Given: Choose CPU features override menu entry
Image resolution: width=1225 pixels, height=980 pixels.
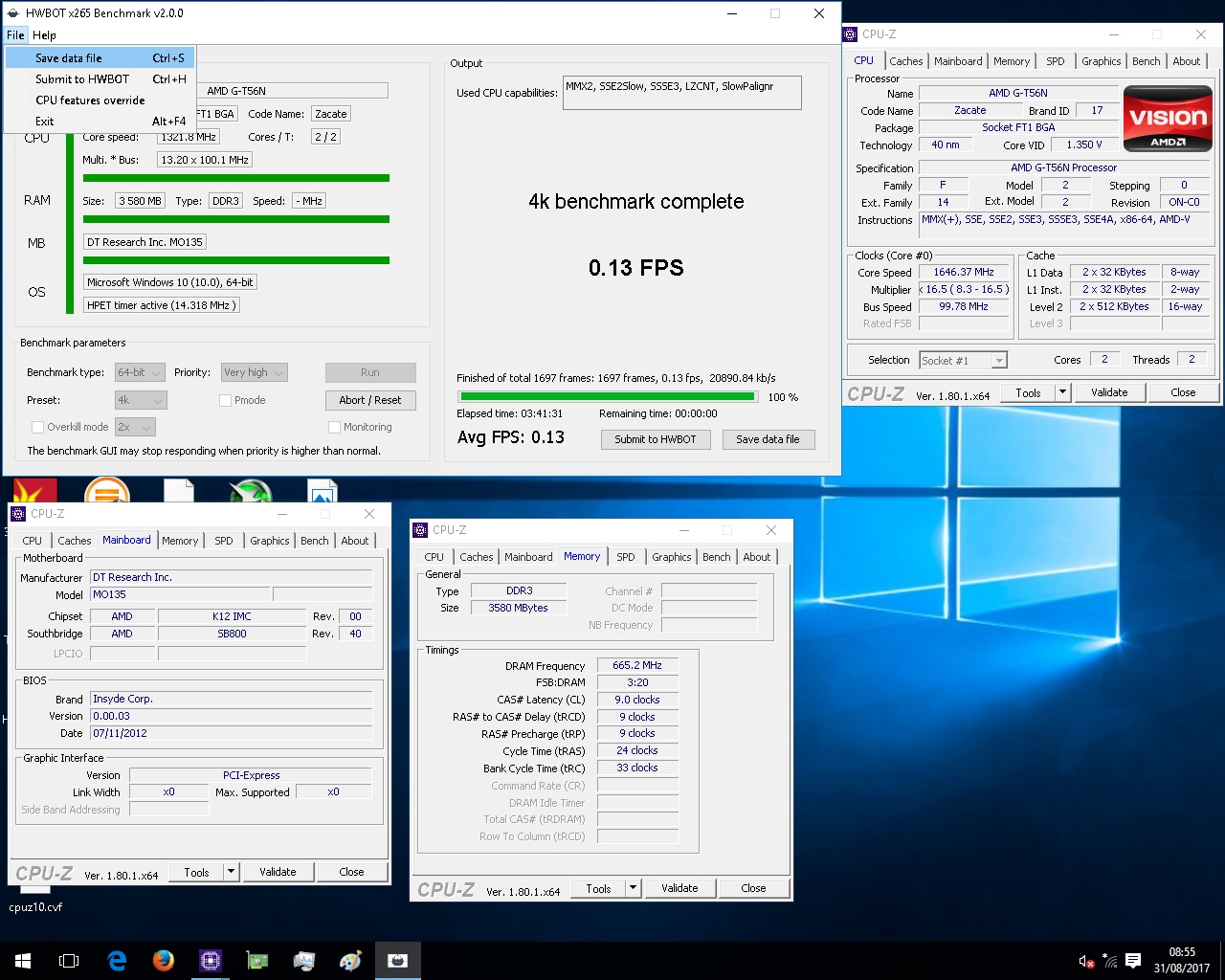Looking at the screenshot, I should [x=100, y=100].
